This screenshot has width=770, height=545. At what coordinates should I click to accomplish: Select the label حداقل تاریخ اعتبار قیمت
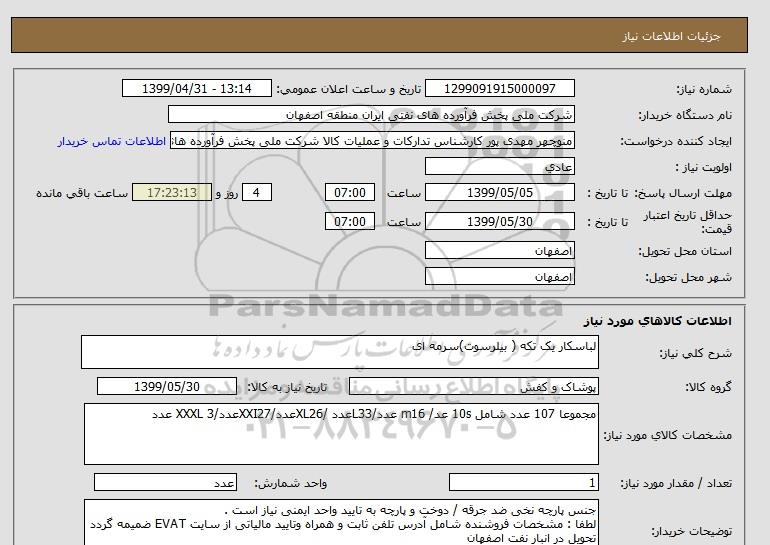[688, 222]
